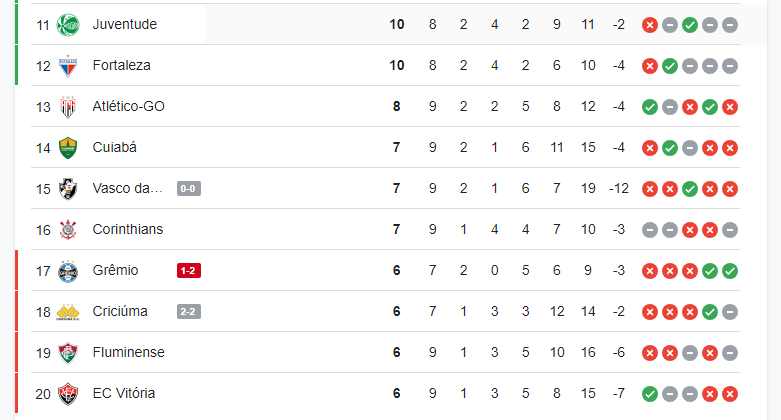Image resolution: width=781 pixels, height=420 pixels.
Task: Click EC Vitória's first green win icon
Action: click(x=650, y=394)
